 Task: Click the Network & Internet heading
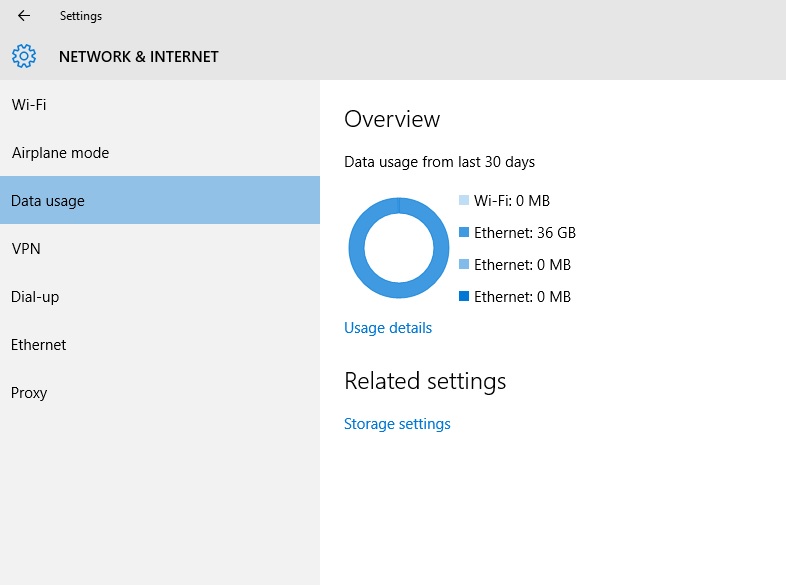click(x=139, y=57)
